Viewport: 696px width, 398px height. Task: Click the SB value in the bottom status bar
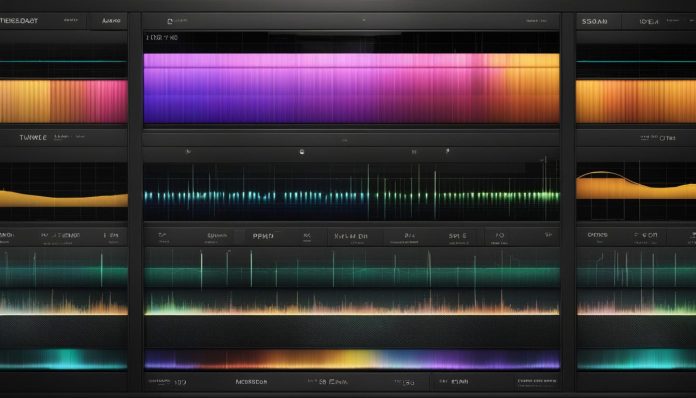322,382
